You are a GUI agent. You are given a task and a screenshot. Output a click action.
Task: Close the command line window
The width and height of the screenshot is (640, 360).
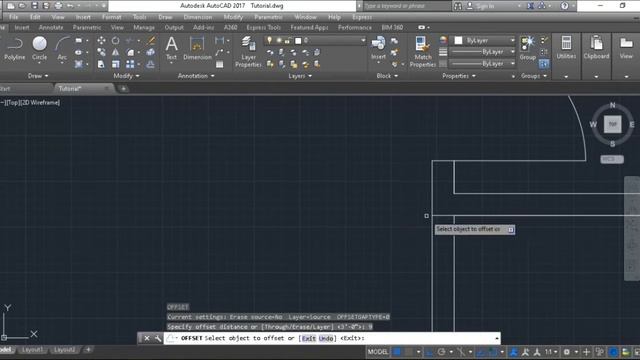147,338
